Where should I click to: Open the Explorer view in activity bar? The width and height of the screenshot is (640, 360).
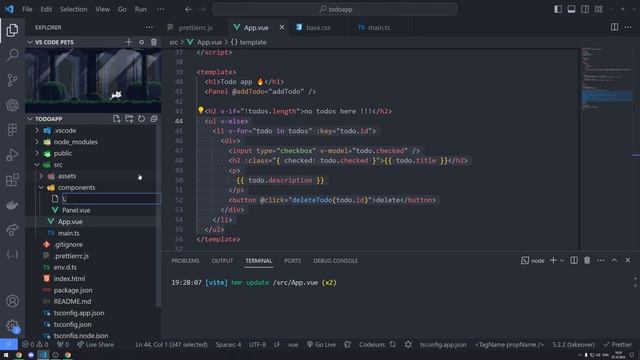(x=12, y=30)
